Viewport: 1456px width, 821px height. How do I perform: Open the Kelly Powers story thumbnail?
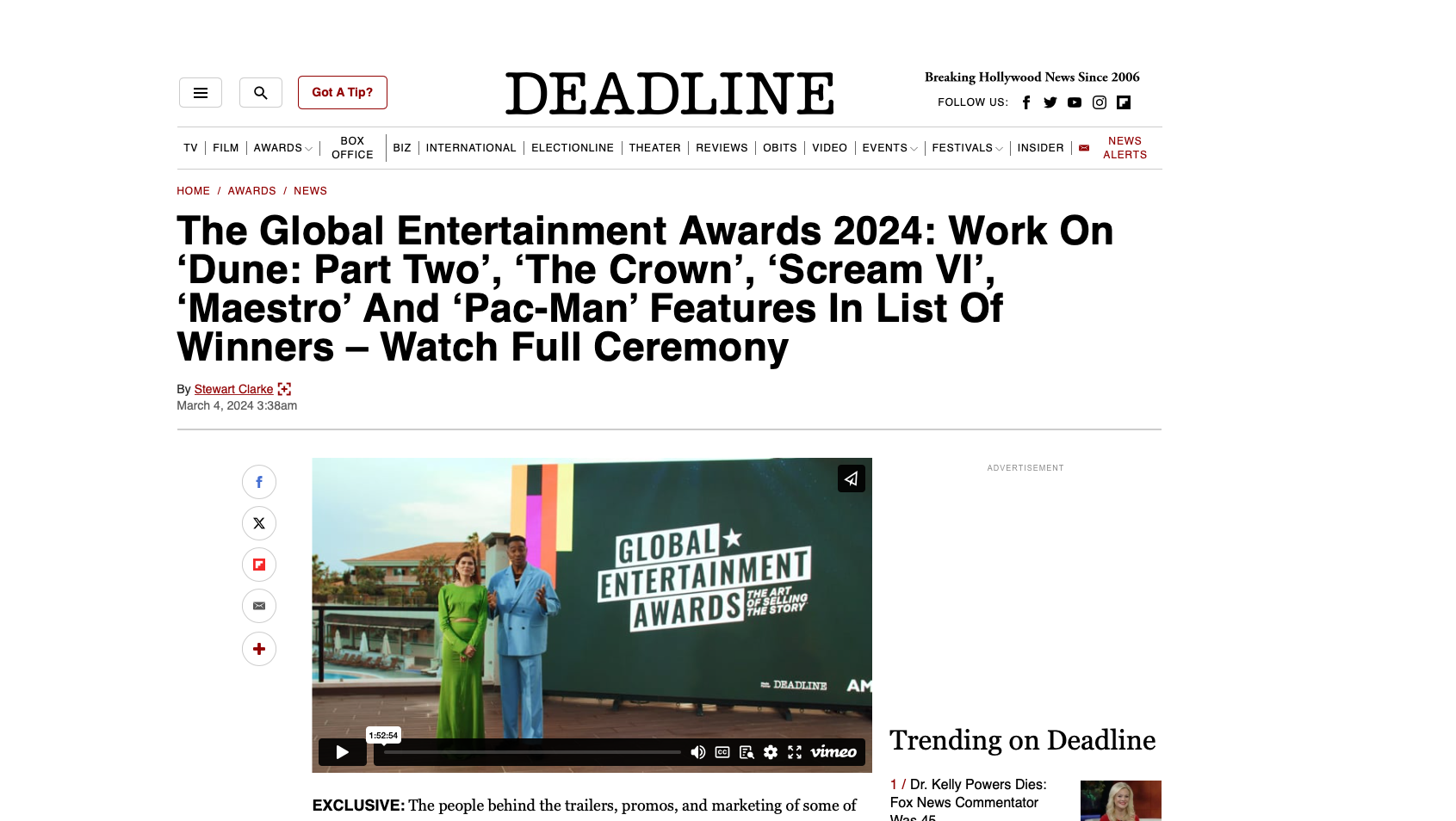point(1121,800)
